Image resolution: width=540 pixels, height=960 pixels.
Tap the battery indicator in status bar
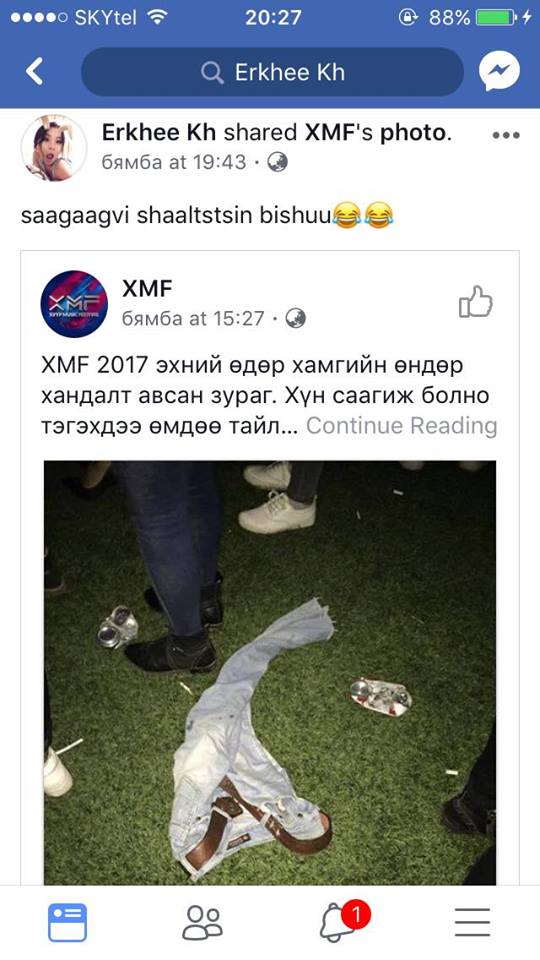tap(497, 18)
